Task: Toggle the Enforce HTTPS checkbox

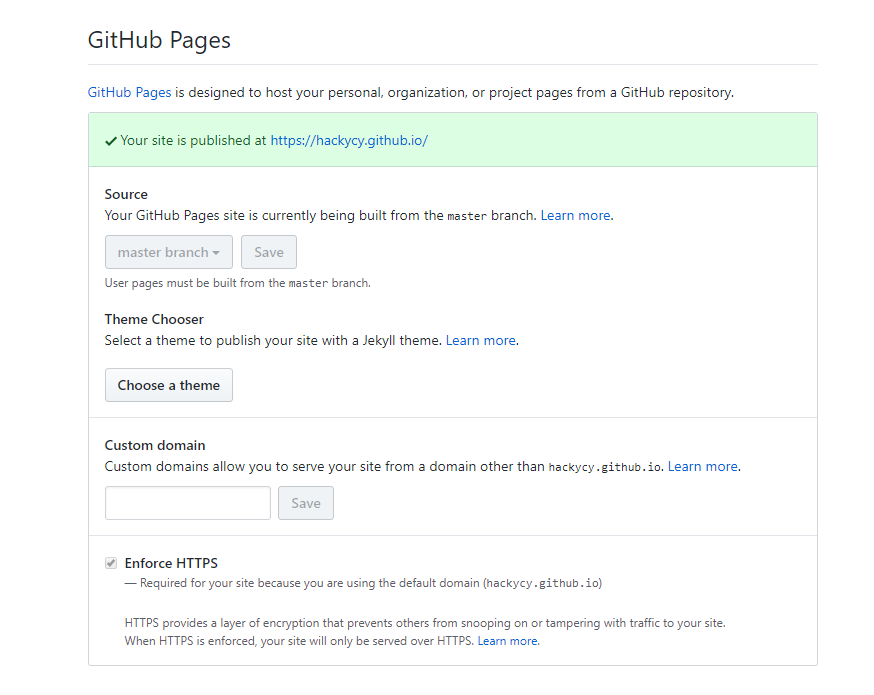Action: click(x=111, y=563)
